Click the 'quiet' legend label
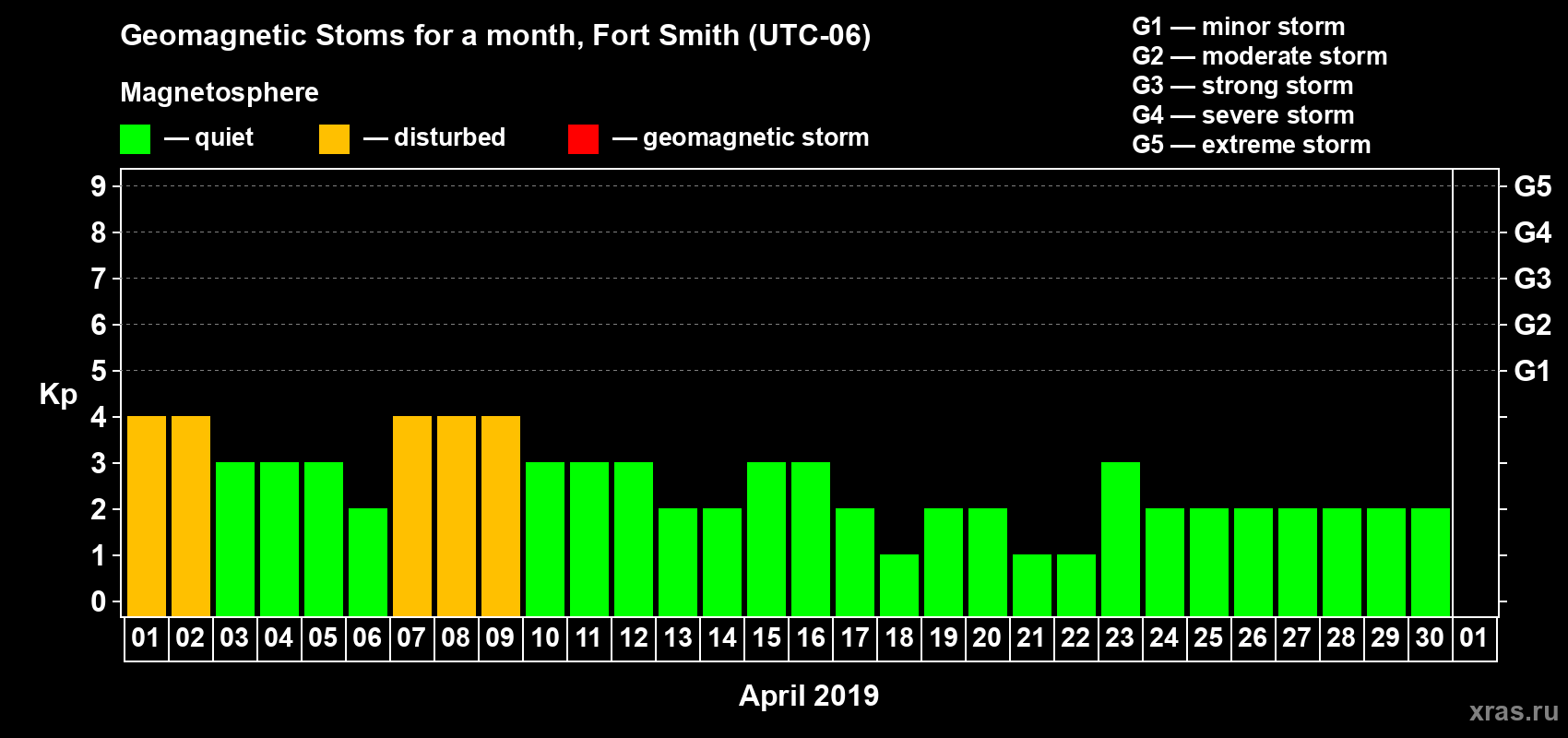Screen dimensions: 1568x738 click(x=224, y=137)
